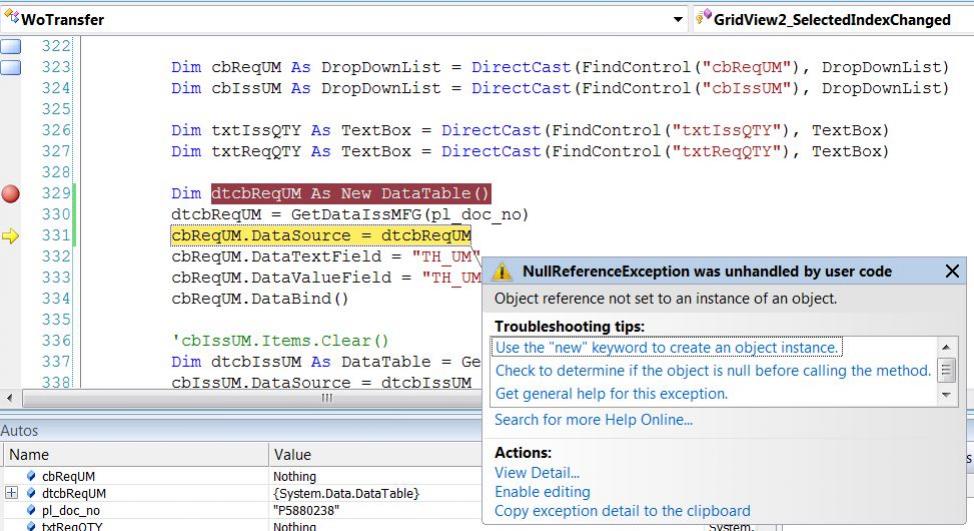Click the variable icon next to pl_doc_no in Autos

(x=31, y=510)
